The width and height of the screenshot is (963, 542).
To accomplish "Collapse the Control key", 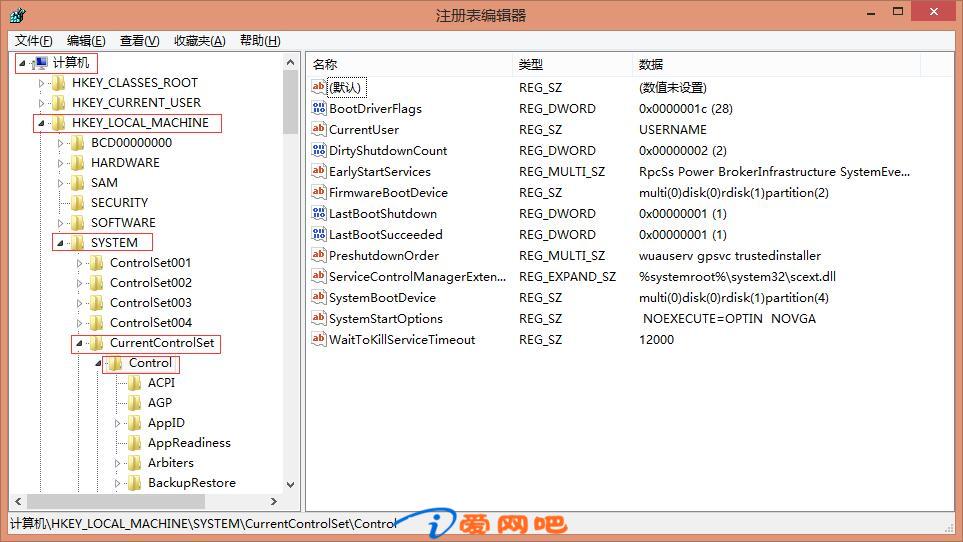I will coord(98,363).
